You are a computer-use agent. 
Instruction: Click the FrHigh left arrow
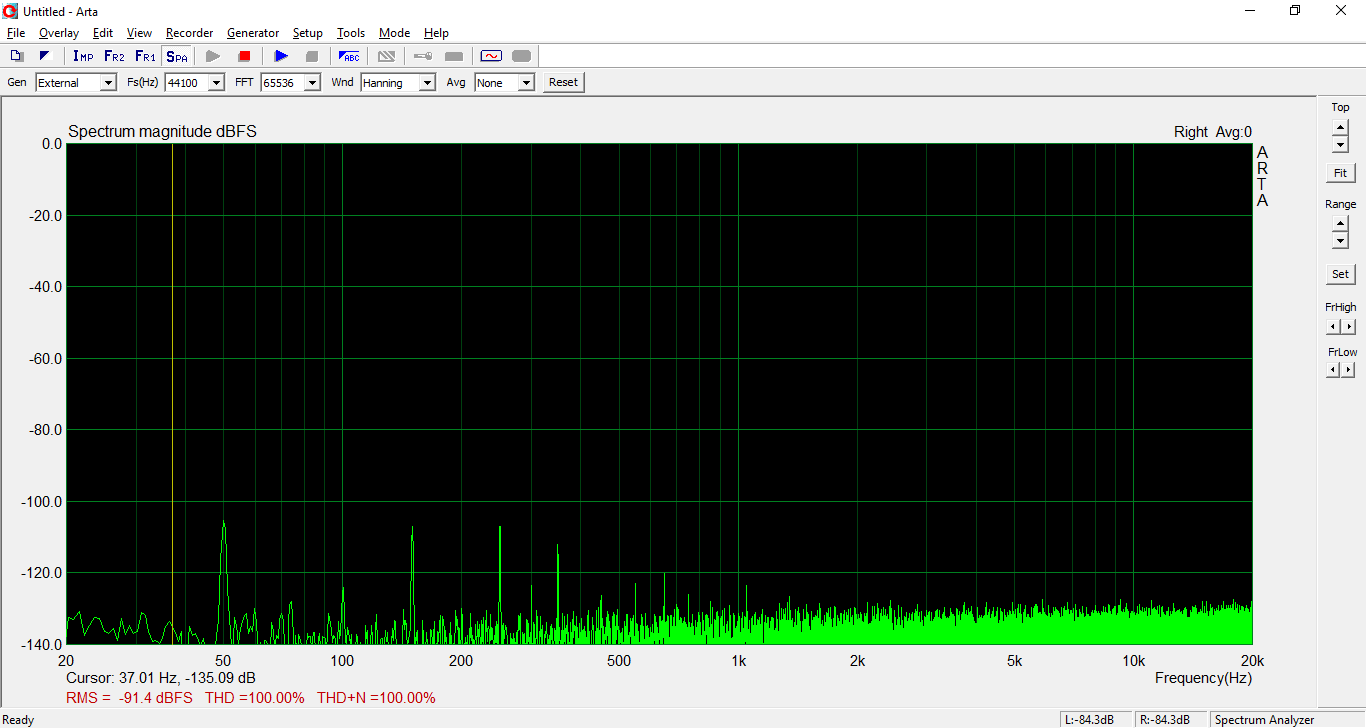(x=1333, y=326)
